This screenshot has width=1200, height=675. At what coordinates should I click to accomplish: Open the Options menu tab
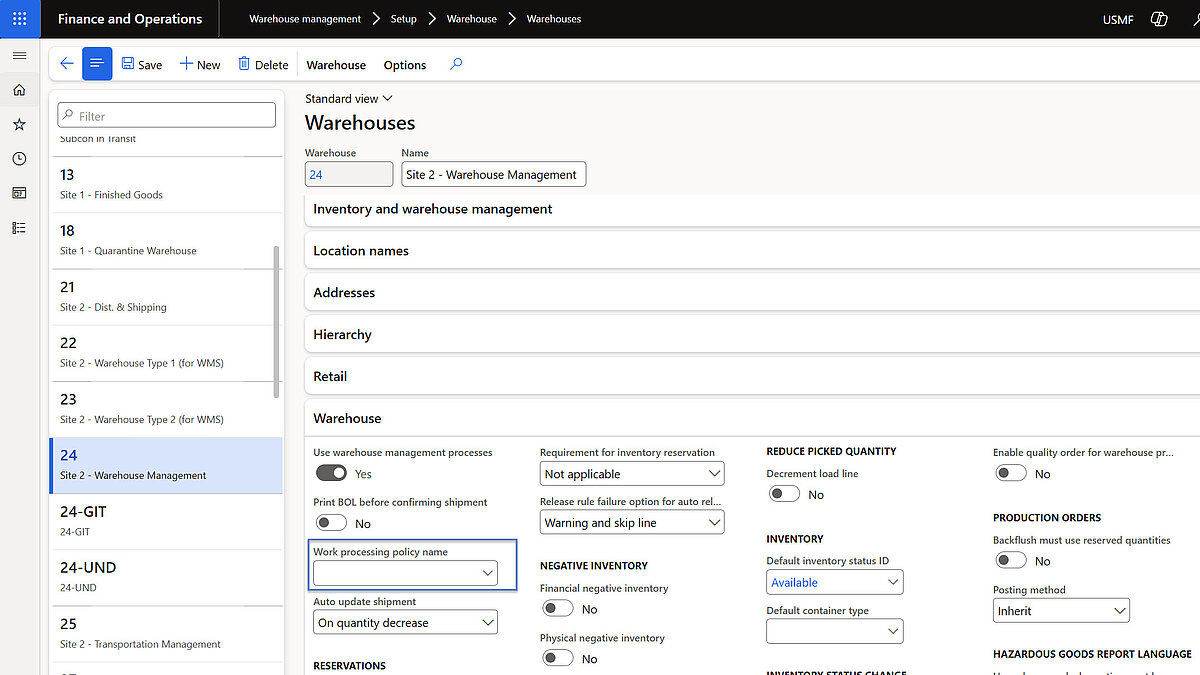click(x=404, y=65)
